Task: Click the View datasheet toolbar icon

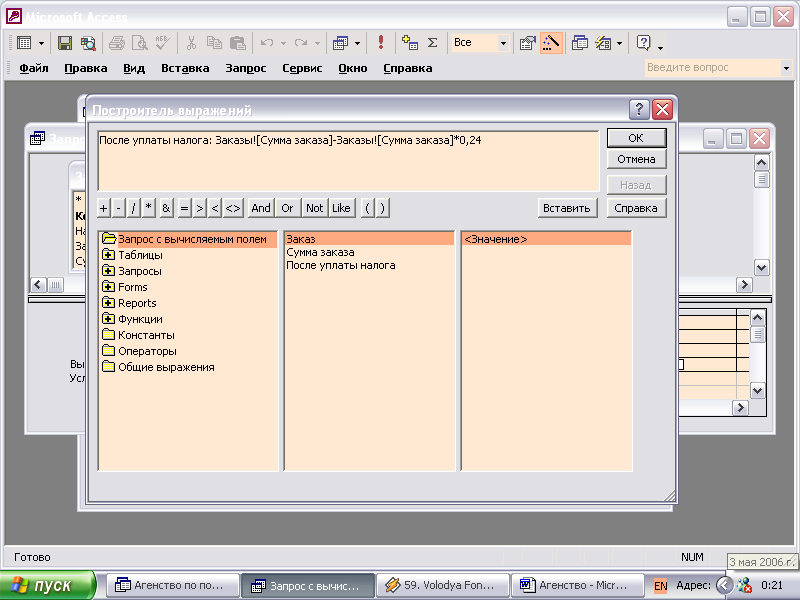Action: point(24,43)
